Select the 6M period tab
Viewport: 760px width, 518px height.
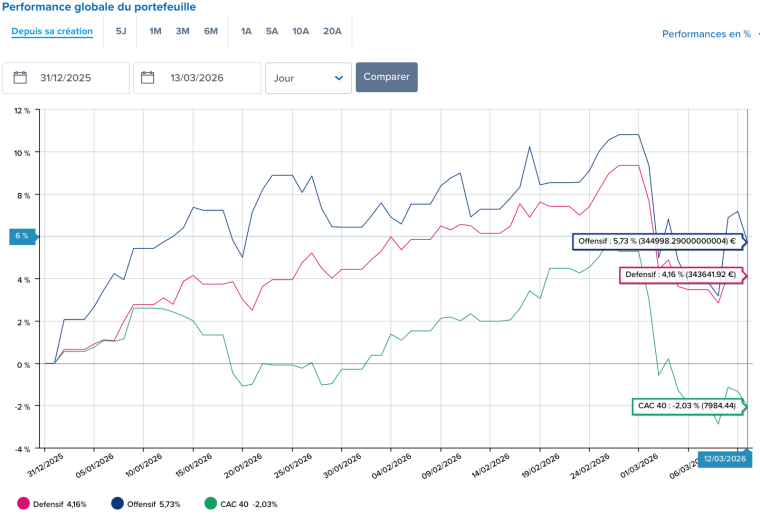(210, 31)
